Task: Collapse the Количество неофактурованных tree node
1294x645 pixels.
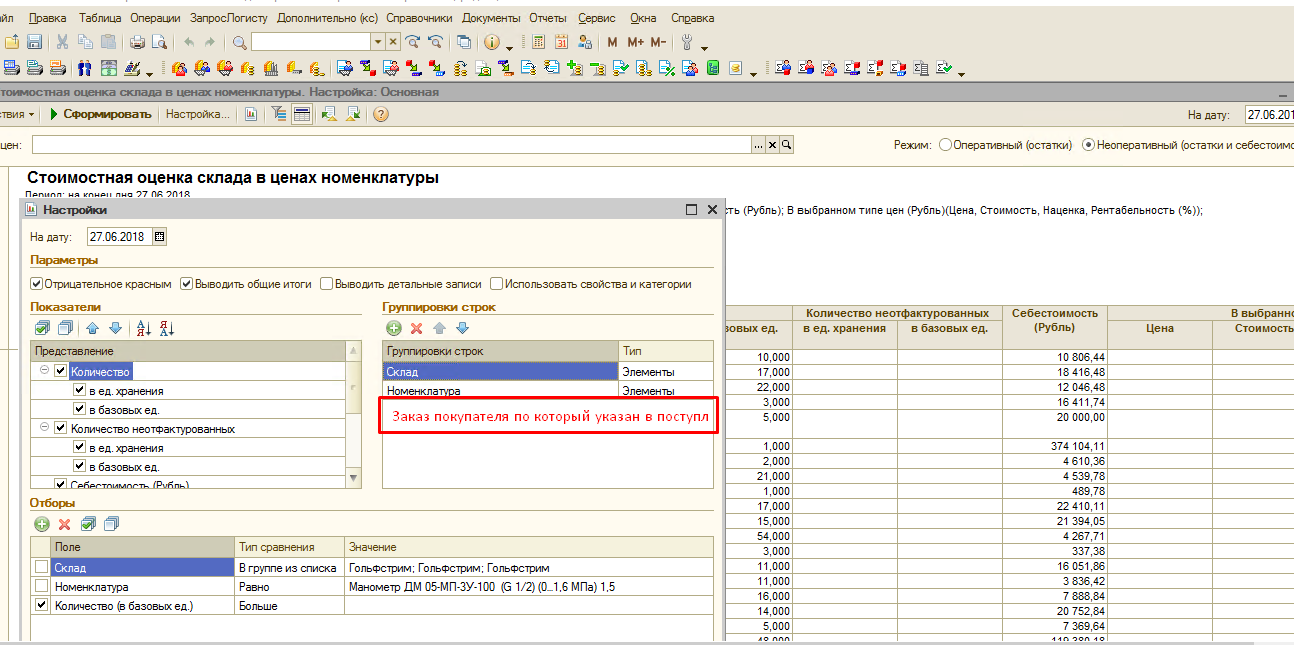Action: pyautogui.click(x=45, y=429)
